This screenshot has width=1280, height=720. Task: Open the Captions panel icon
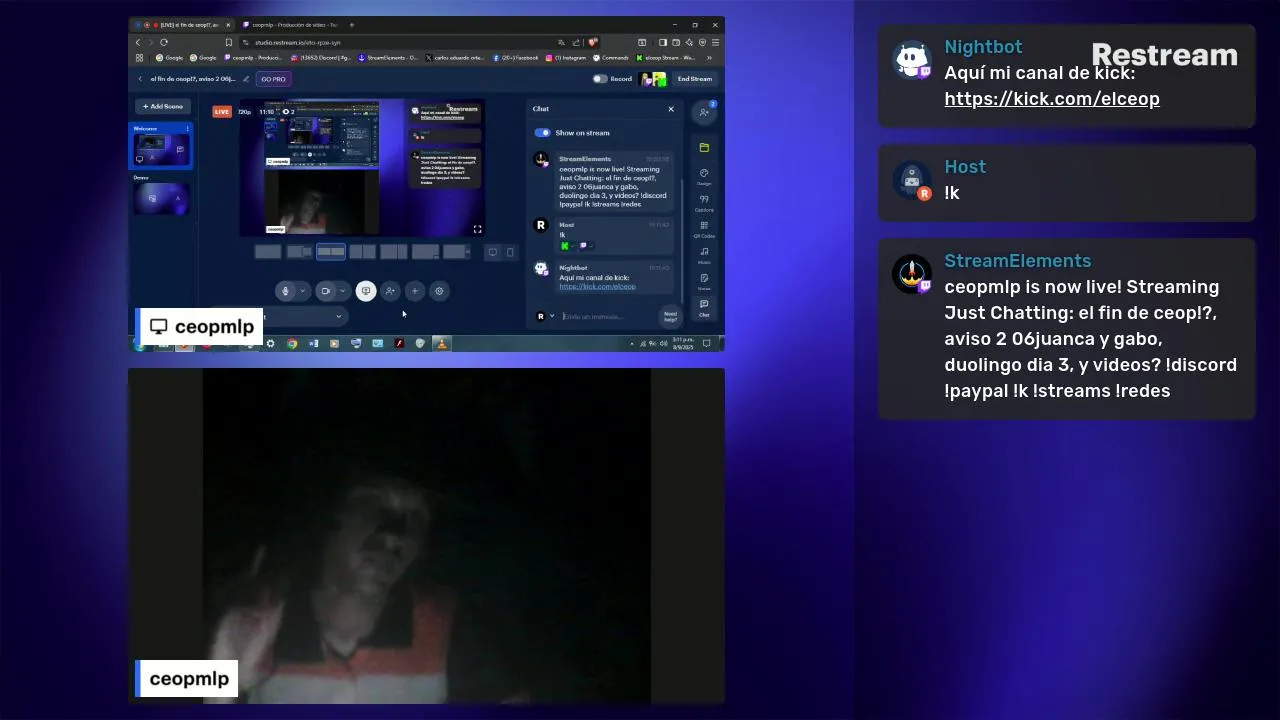(704, 203)
